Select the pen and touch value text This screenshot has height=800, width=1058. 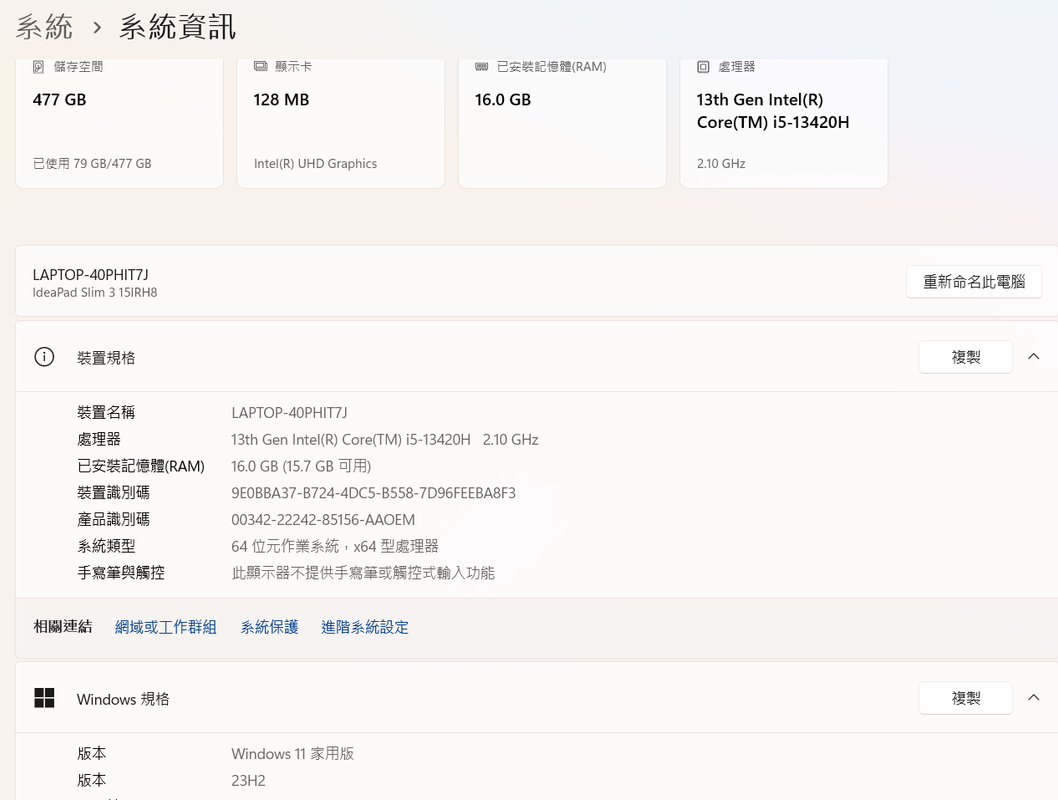pyautogui.click(x=363, y=573)
